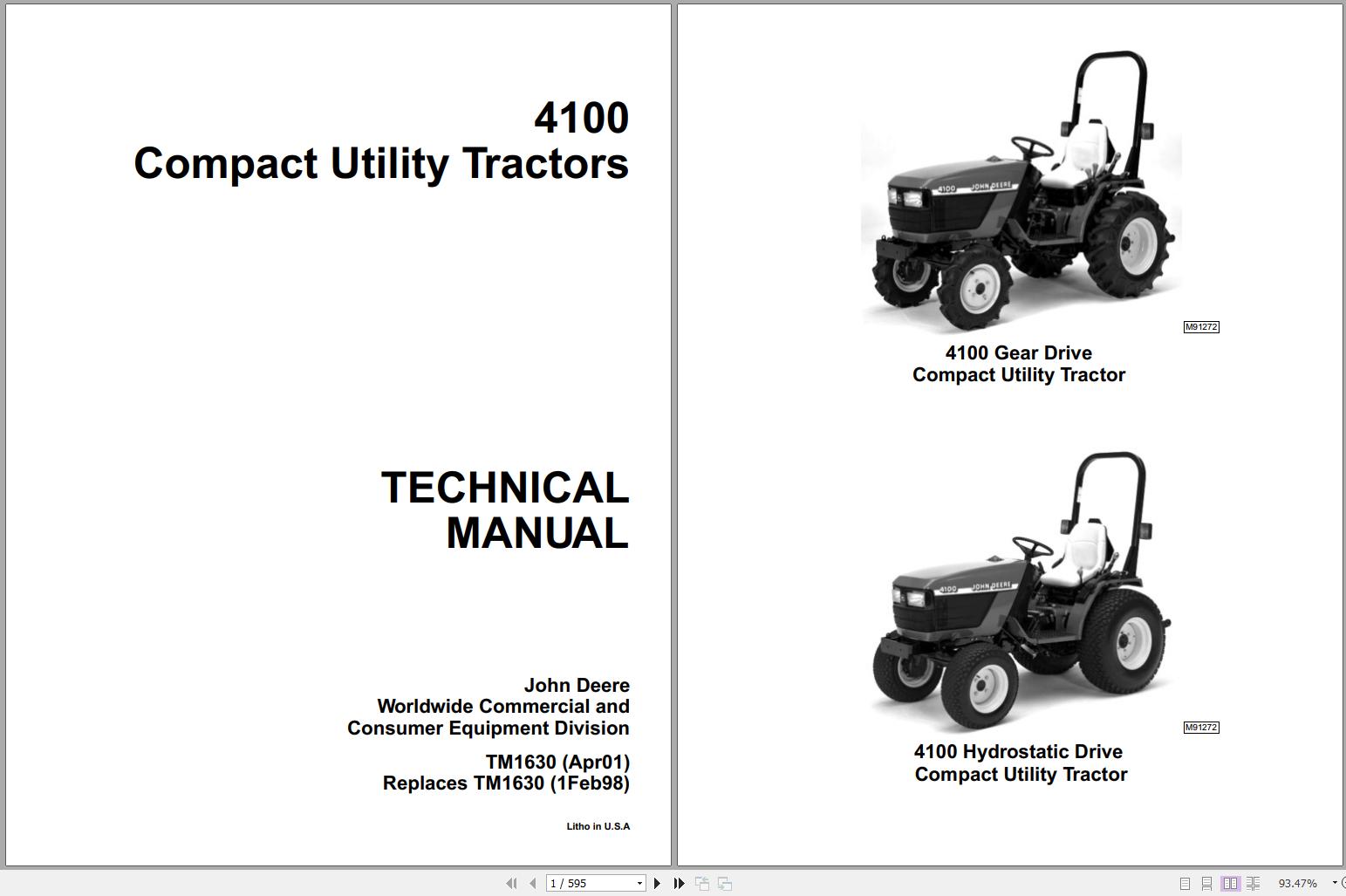This screenshot has height=896, width=1346.
Task: Click the 'John Deere' division text
Action: coord(577,685)
